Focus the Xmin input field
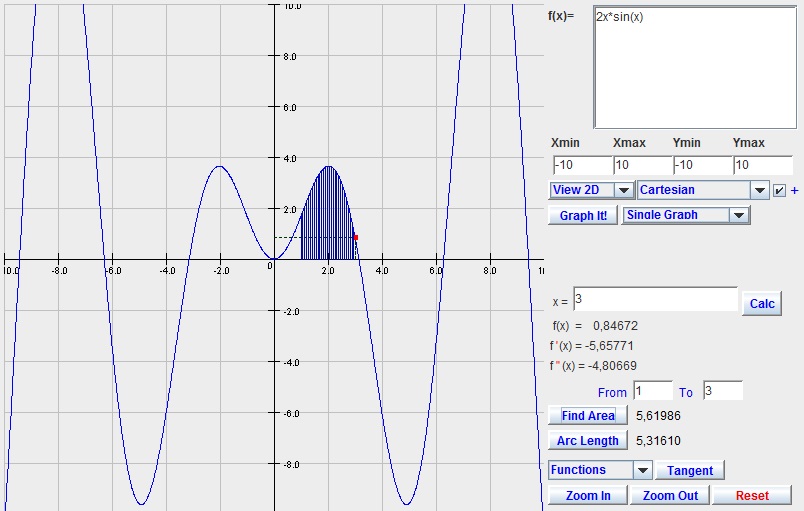804x511 pixels. coord(580,165)
